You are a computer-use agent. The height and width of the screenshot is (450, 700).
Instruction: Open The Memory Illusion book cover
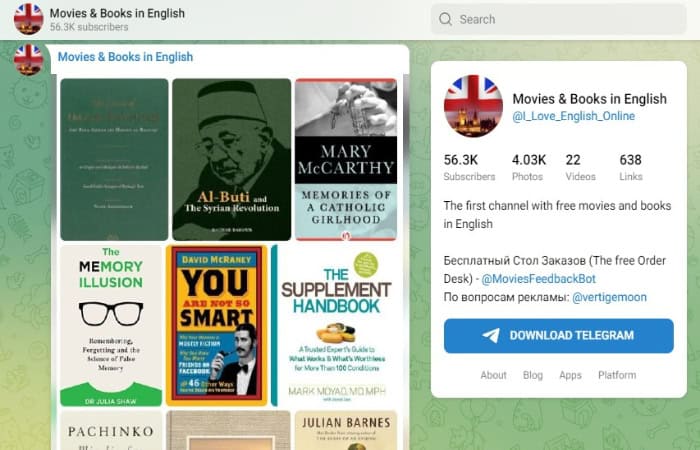click(x=111, y=325)
